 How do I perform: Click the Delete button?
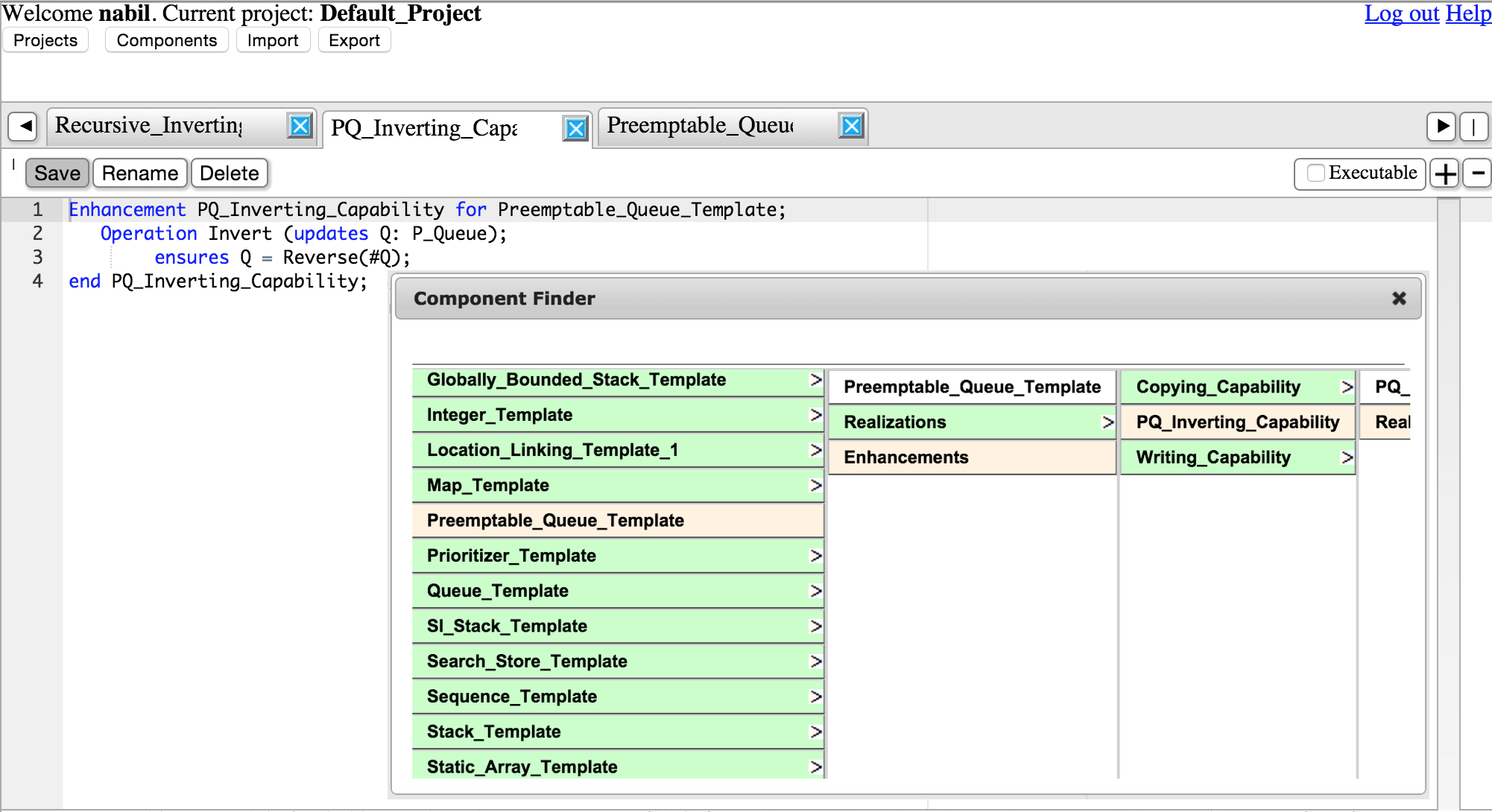pyautogui.click(x=229, y=174)
